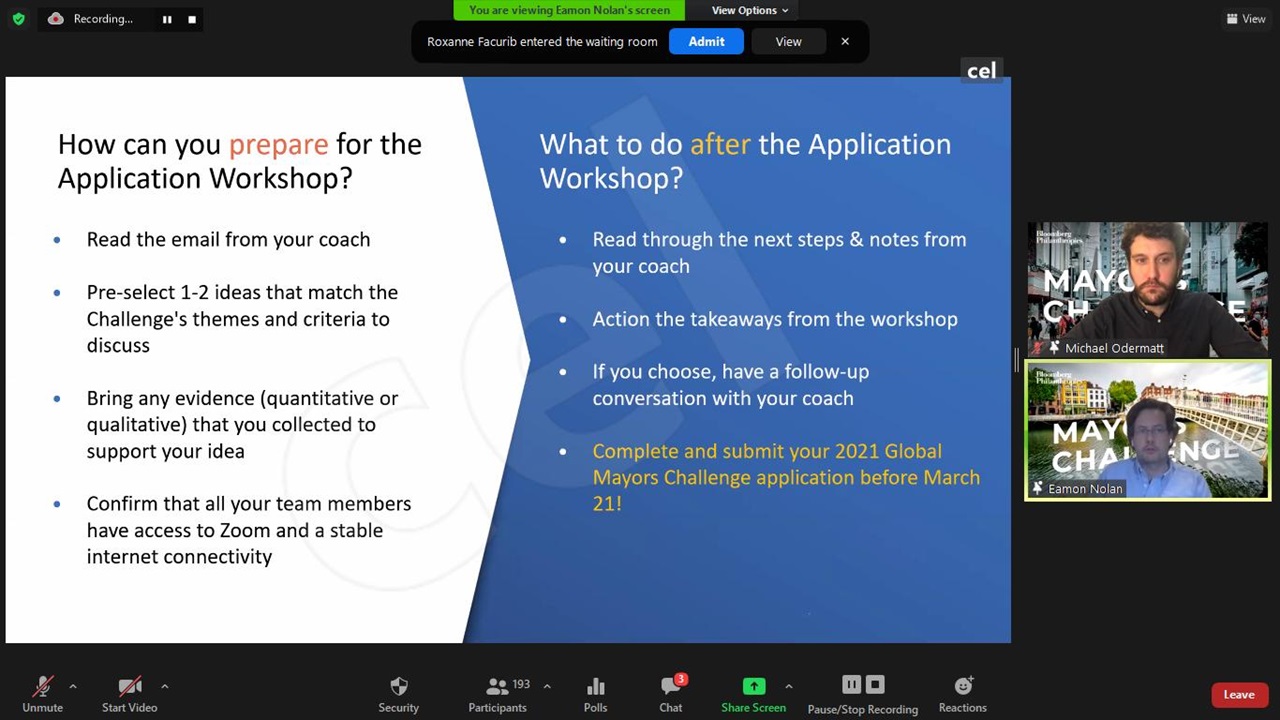Click the green encryption shield icon
Viewport: 1280px width, 720px height.
[x=18, y=19]
